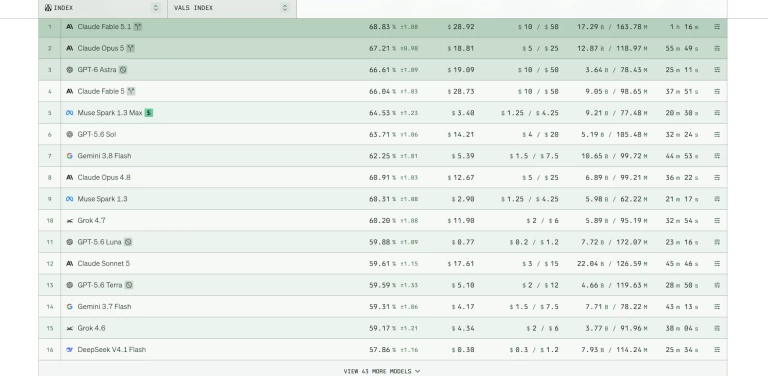Open the DeepSeek V4.1 Flash model name
Image resolution: width=768 pixels, height=376 pixels.
pos(112,350)
